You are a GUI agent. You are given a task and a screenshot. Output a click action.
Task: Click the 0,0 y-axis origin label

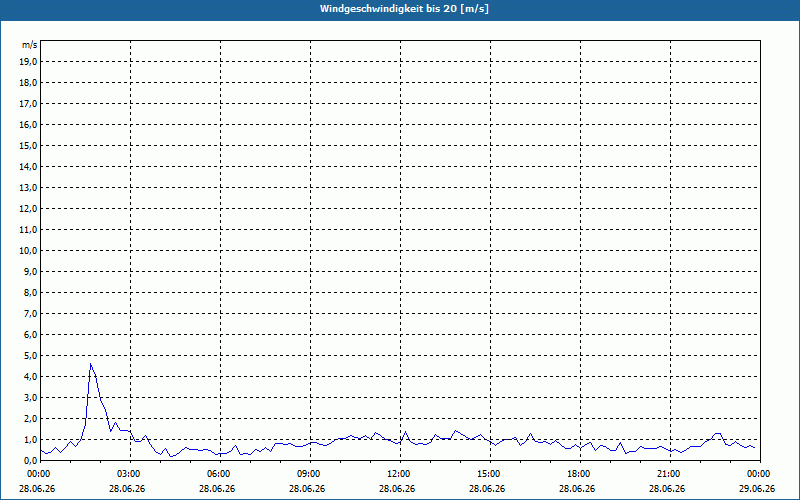click(31, 460)
